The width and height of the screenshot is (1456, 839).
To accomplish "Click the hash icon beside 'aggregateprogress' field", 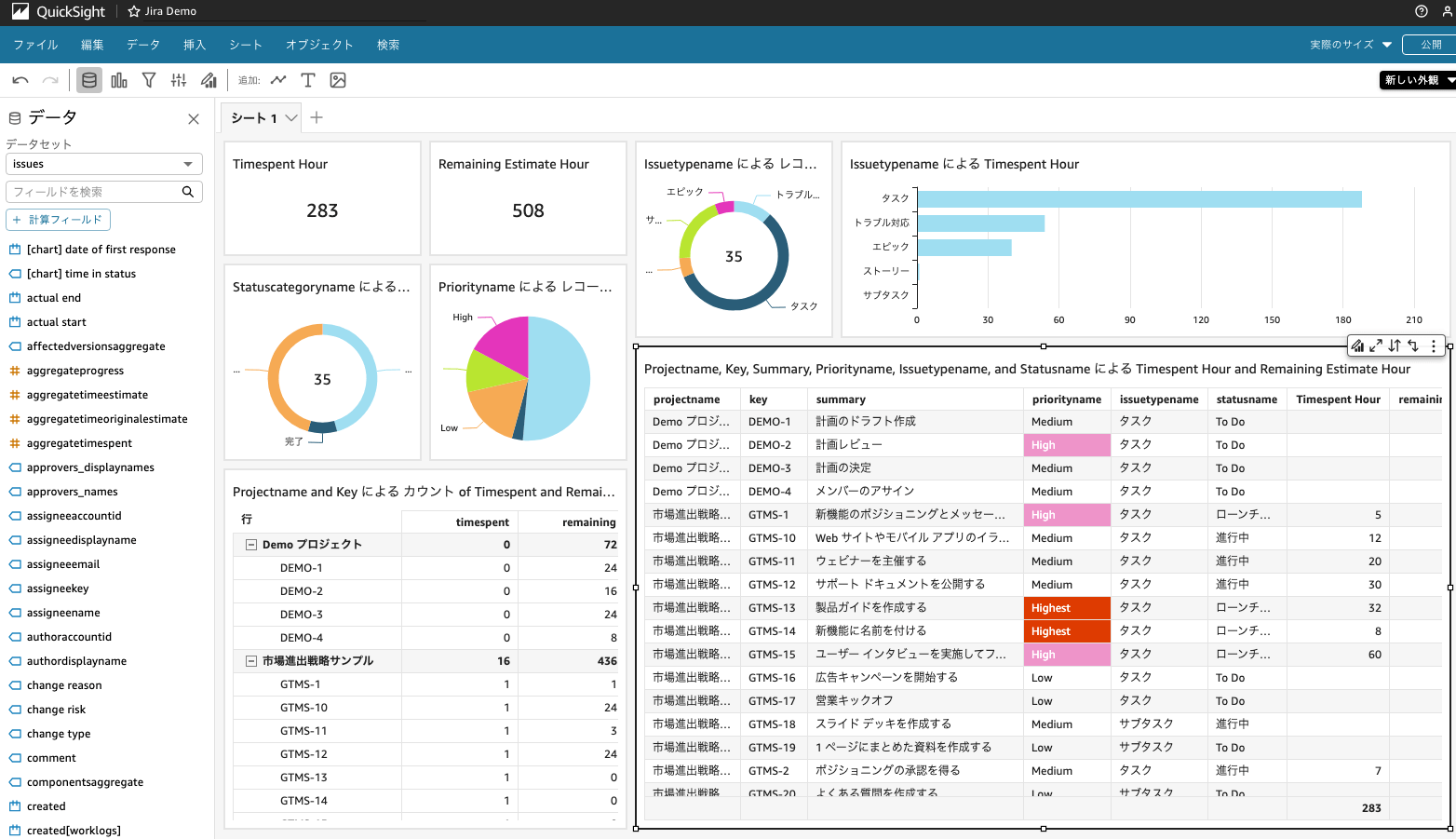I will [x=15, y=371].
